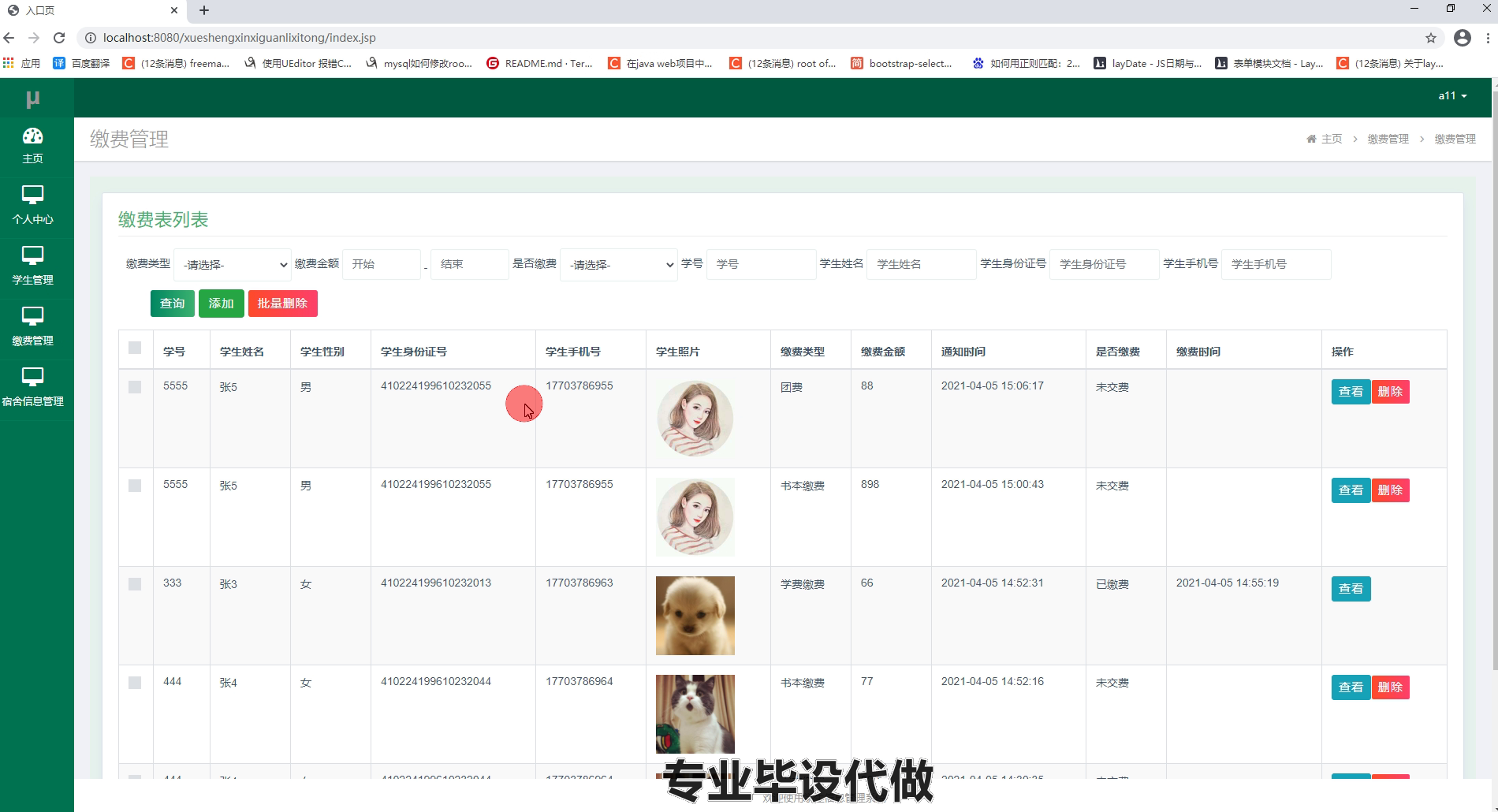This screenshot has width=1498, height=812.
Task: Expand the 缴费类型 dropdown
Action: tap(233, 265)
